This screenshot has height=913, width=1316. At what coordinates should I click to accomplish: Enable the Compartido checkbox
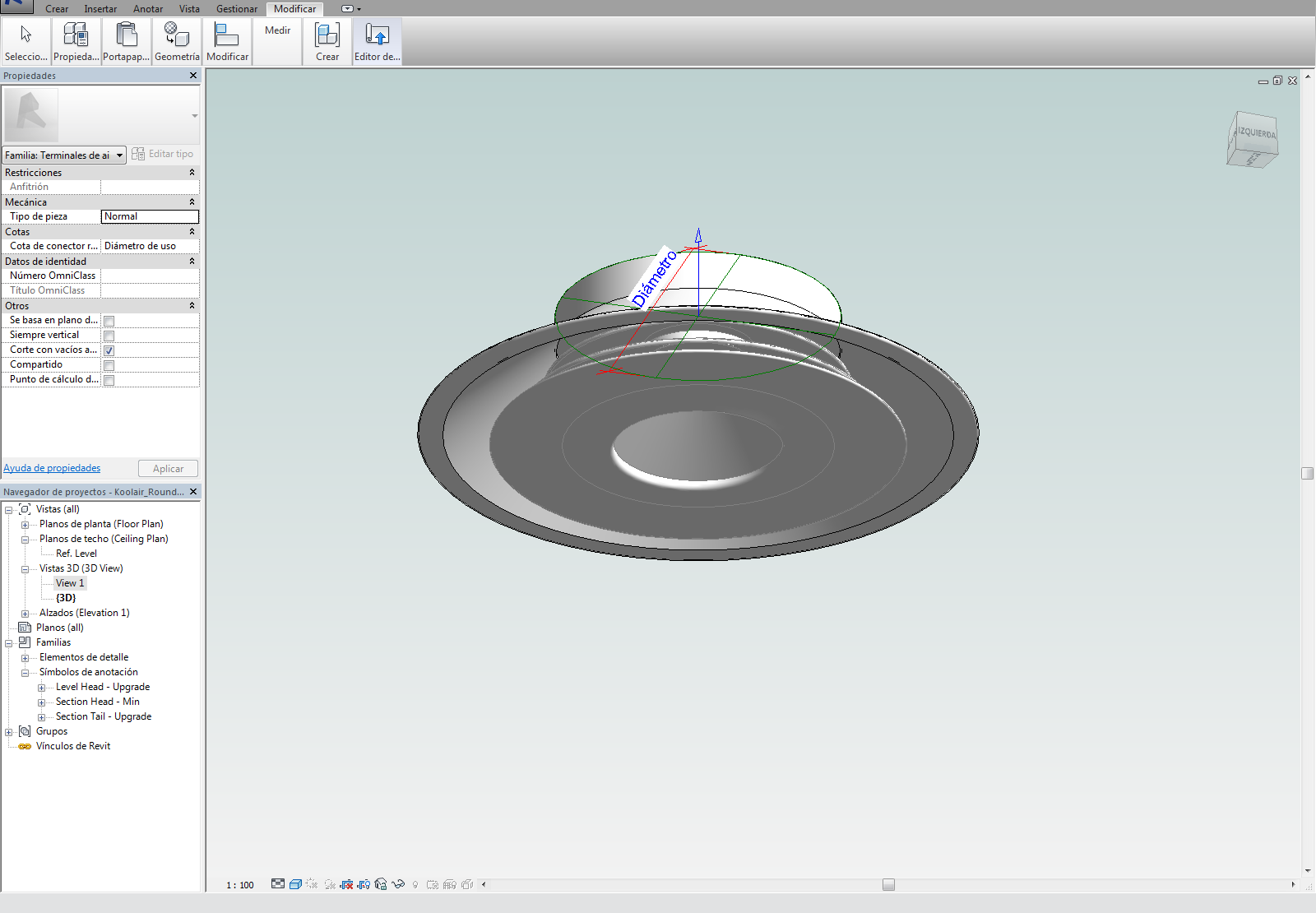(109, 365)
